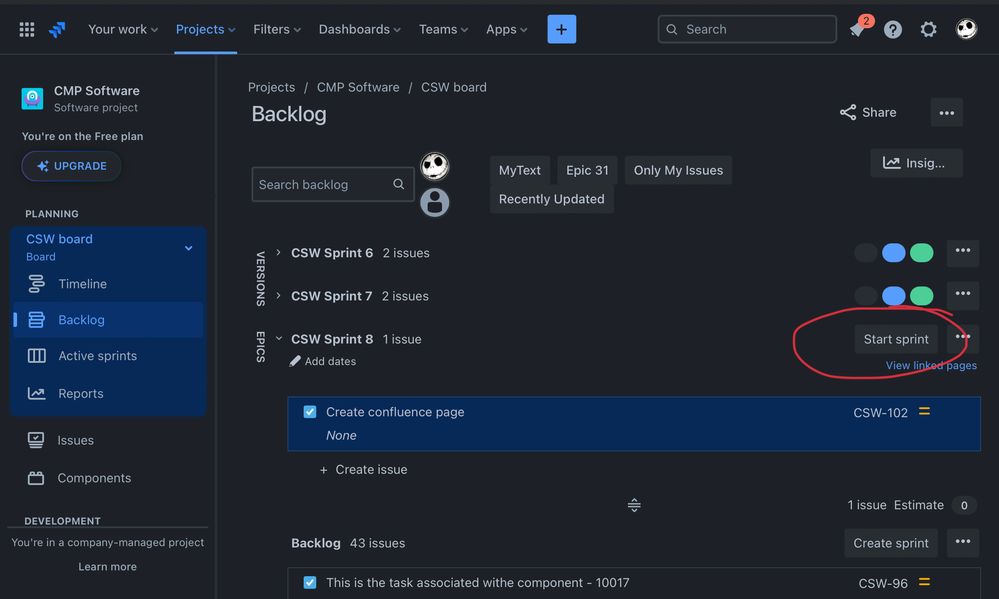Click the priority icon on CSW-96
This screenshot has width=999, height=599.
[x=924, y=582]
